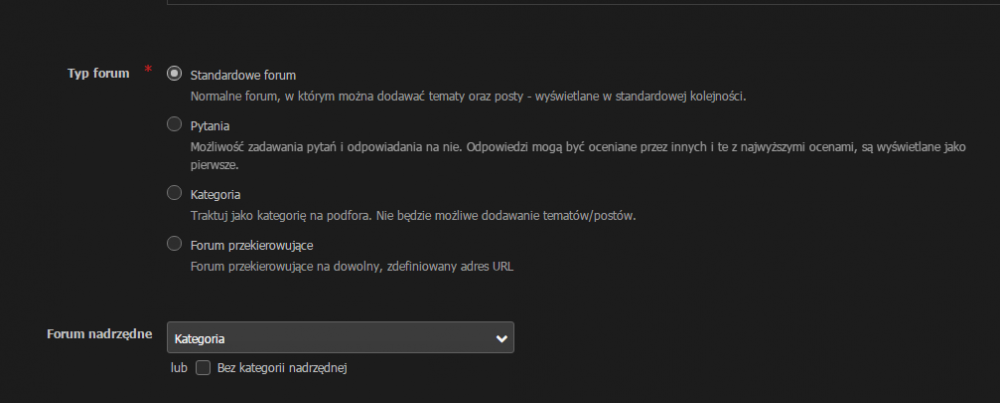
Task: Click the "Standardowe forum" option title text
Action: coord(243,75)
